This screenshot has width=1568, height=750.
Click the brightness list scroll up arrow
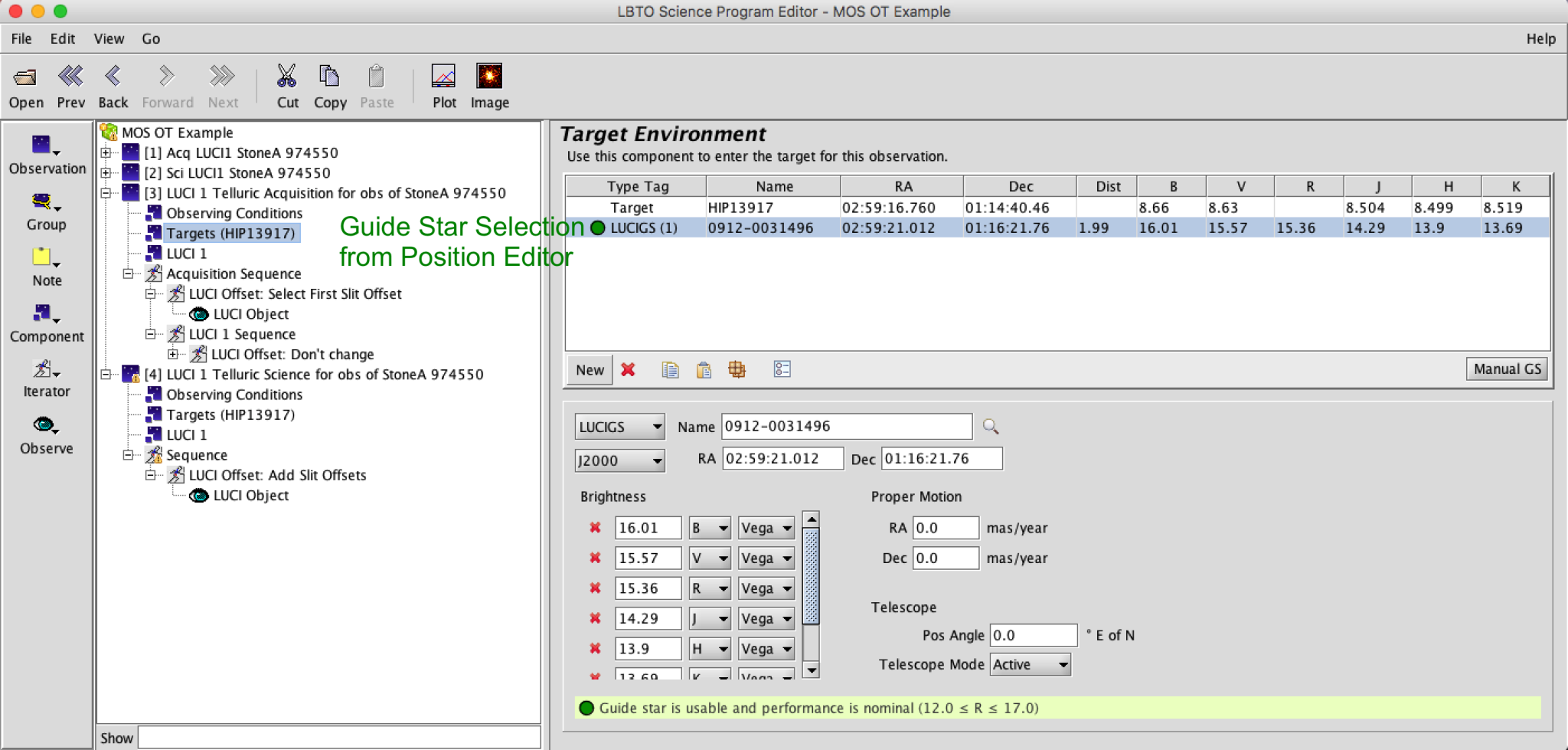pos(812,519)
